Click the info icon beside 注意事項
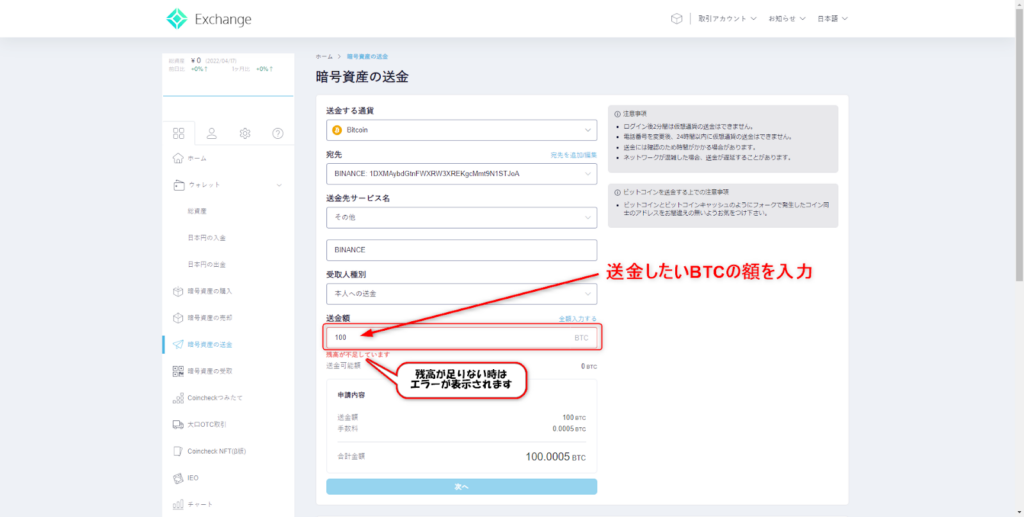Viewport: 1024px width, 517px height. tap(617, 114)
